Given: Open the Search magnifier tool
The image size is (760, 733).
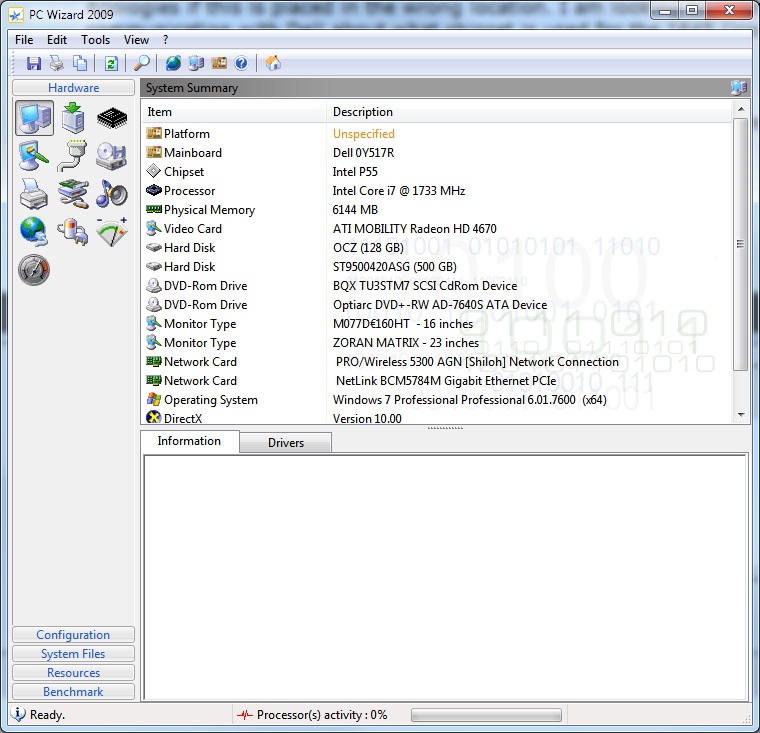Looking at the screenshot, I should point(142,63).
